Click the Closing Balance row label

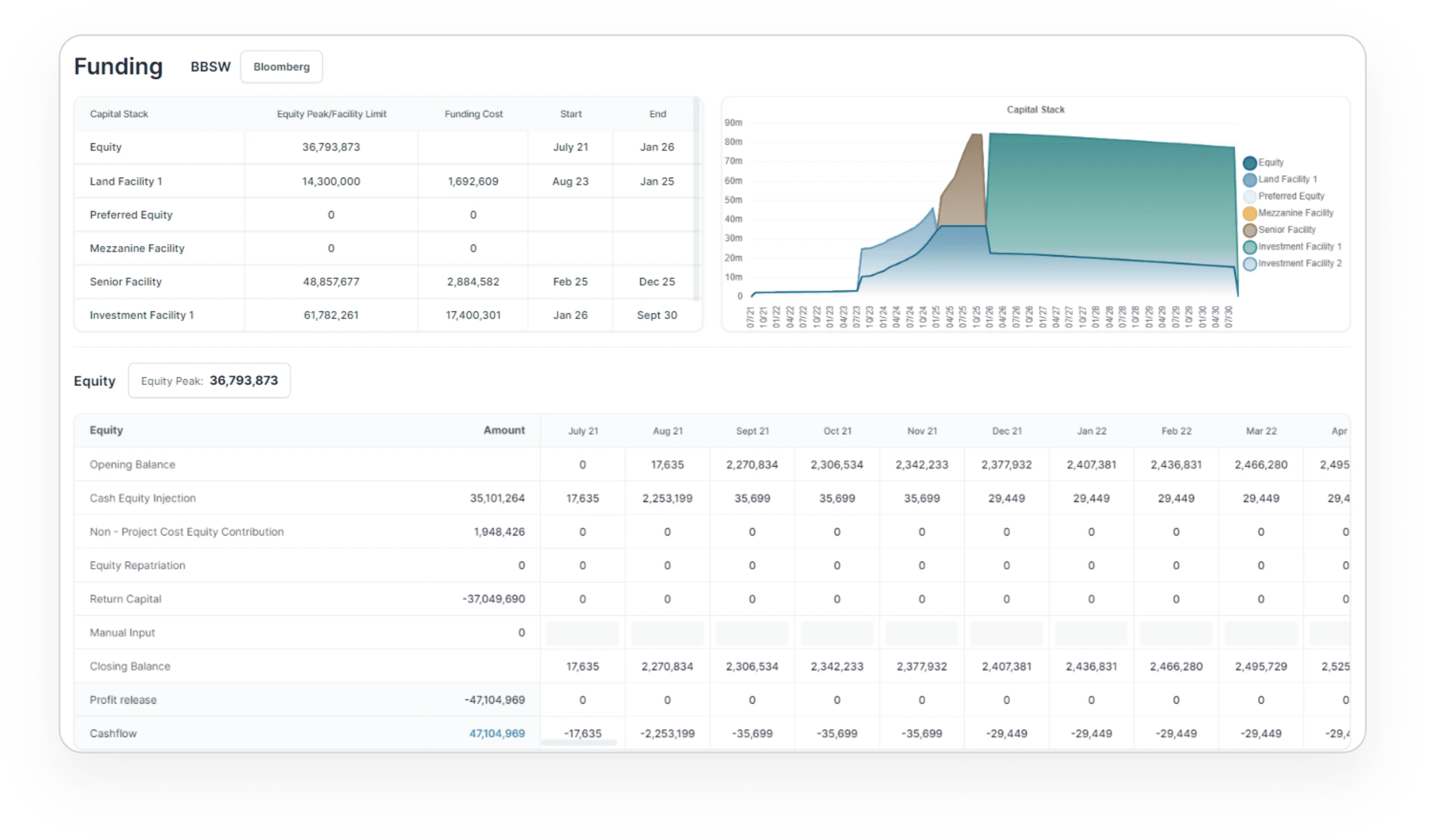point(130,667)
